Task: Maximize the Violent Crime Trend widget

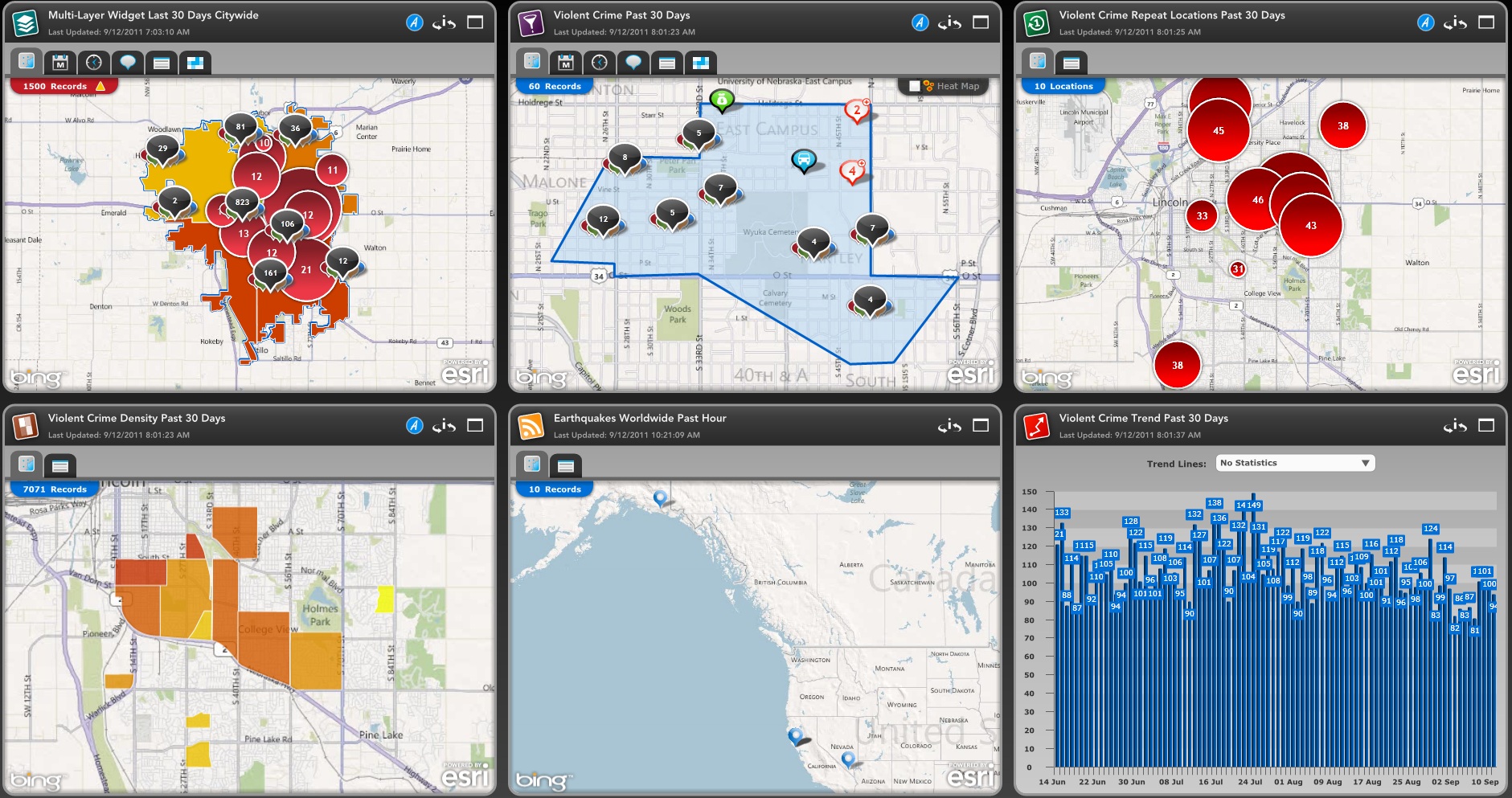Action: (1486, 426)
